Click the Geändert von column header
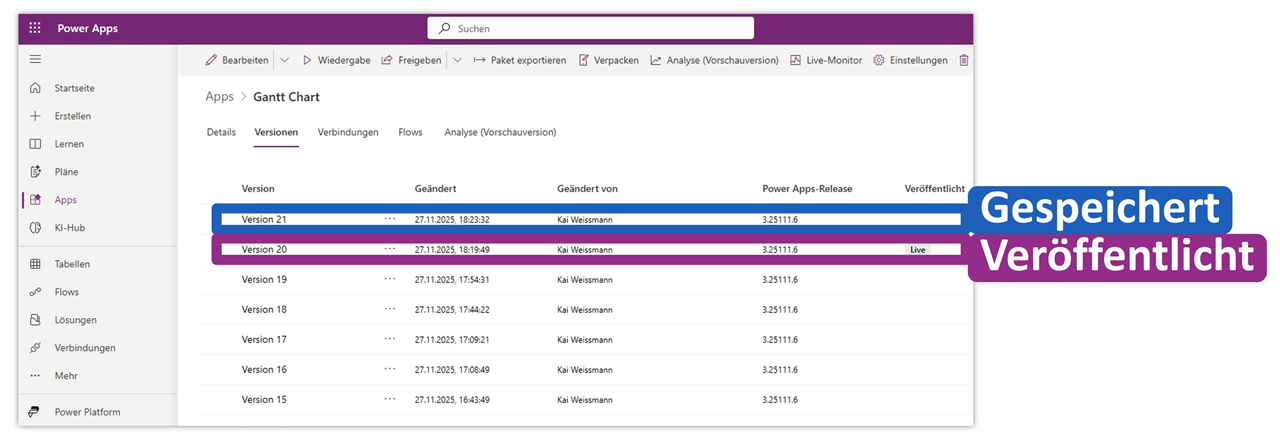1280x436 pixels. tap(587, 189)
